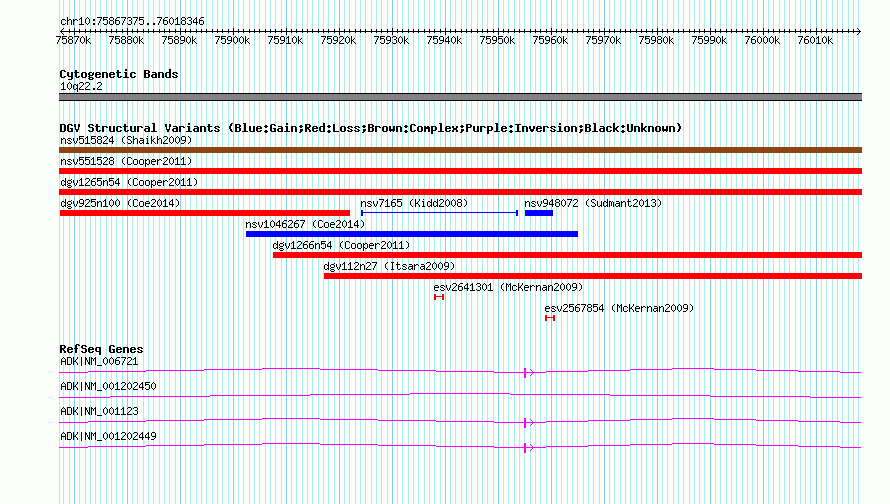Click the small red esv2567854 marker

(550, 318)
